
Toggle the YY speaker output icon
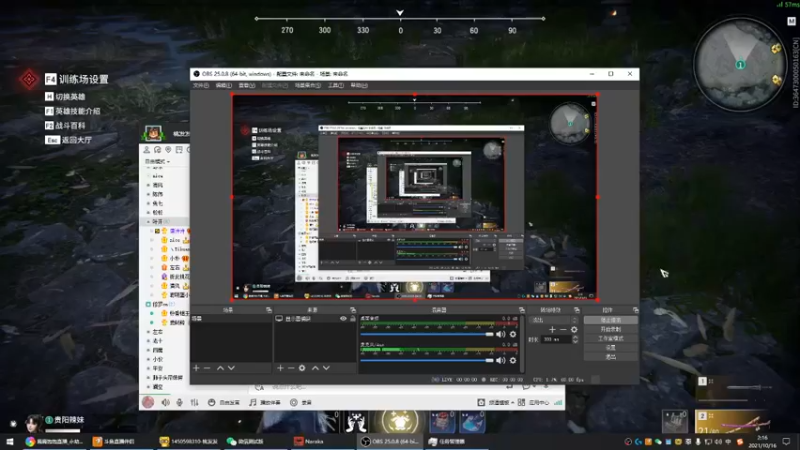(x=165, y=403)
